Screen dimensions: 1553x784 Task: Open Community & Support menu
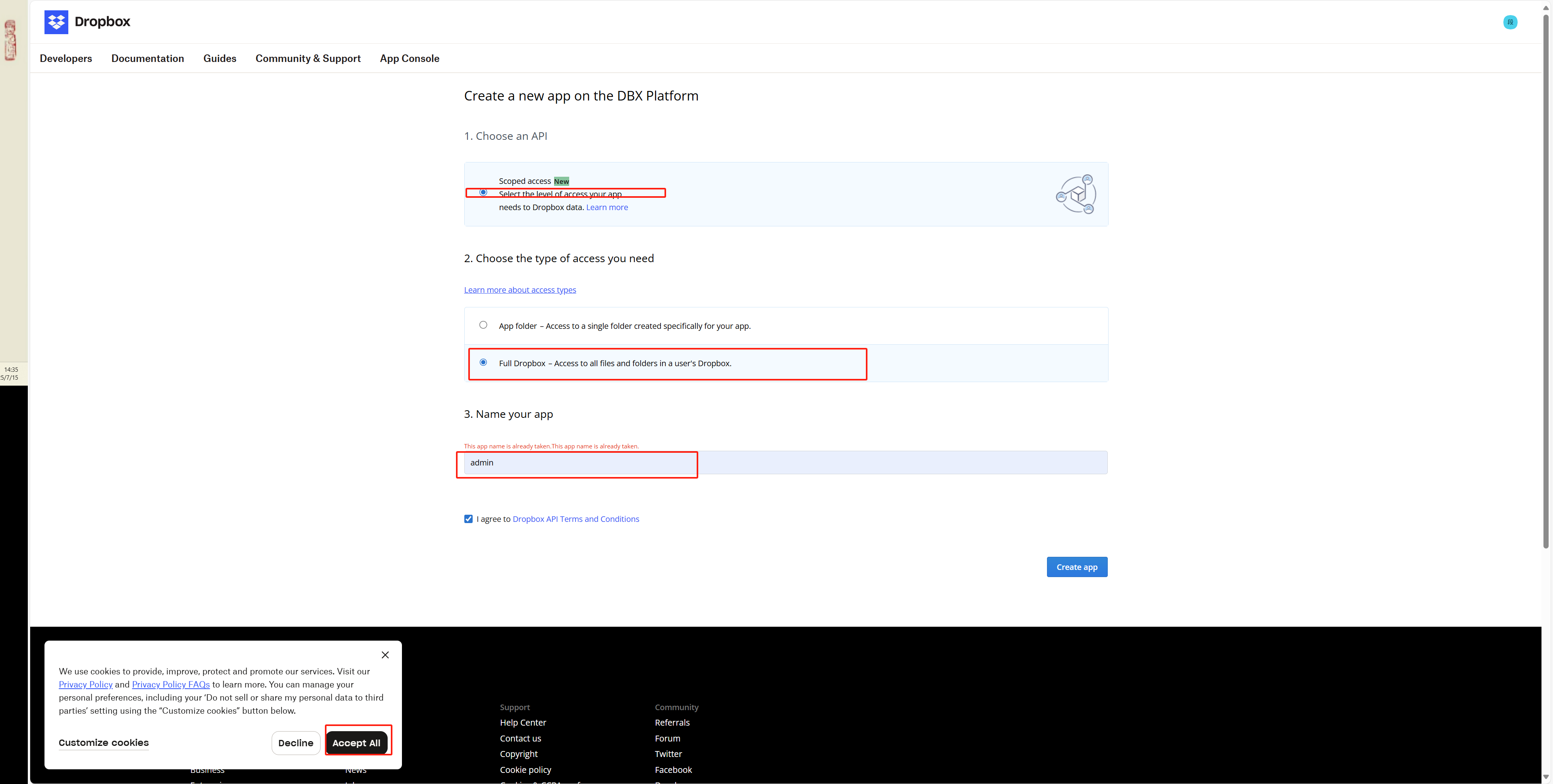(308, 58)
